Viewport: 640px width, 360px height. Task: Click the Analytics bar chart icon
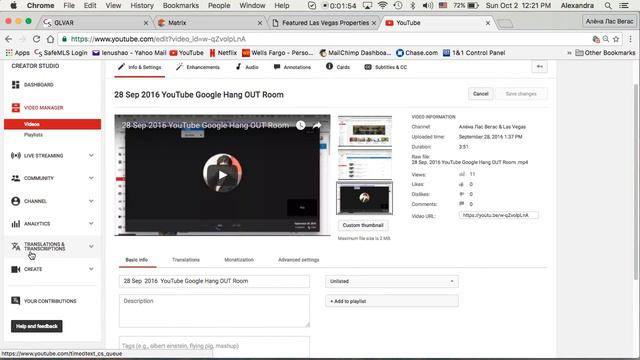coord(16,224)
